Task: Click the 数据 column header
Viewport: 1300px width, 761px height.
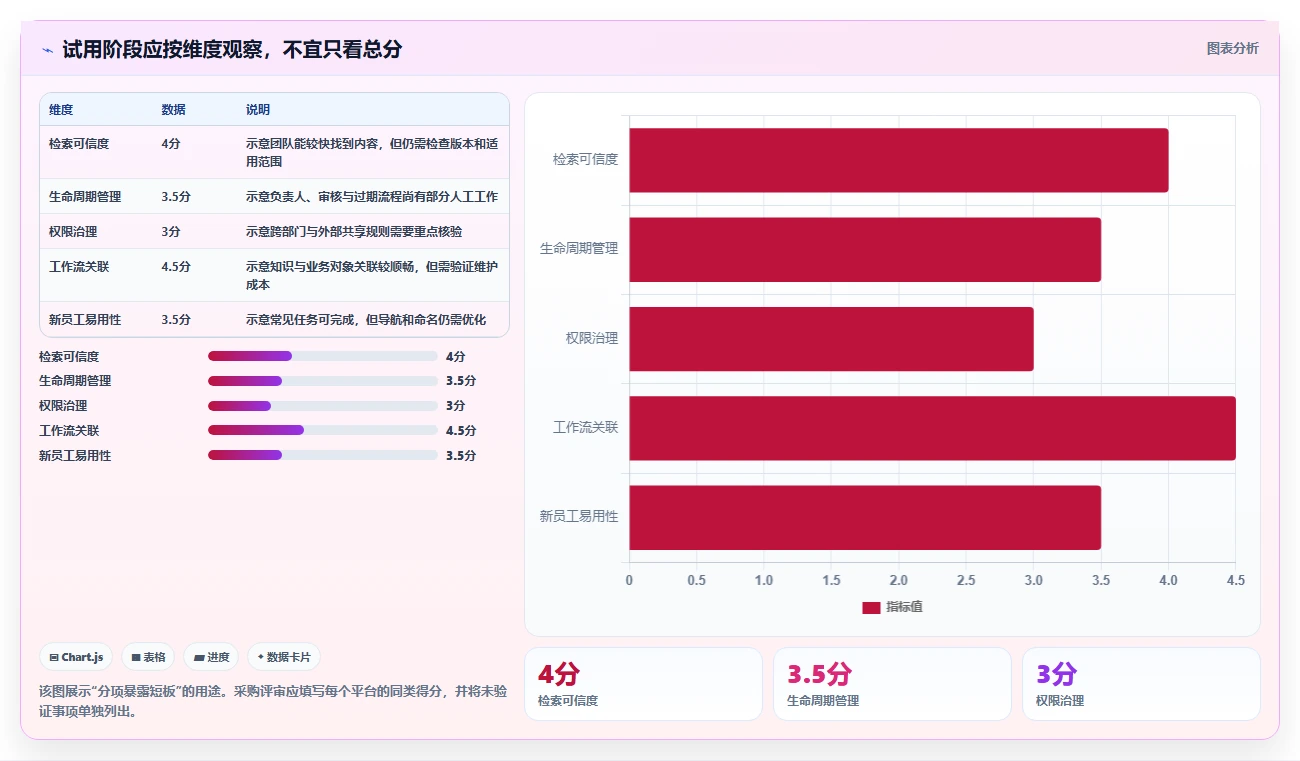Action: coord(173,109)
